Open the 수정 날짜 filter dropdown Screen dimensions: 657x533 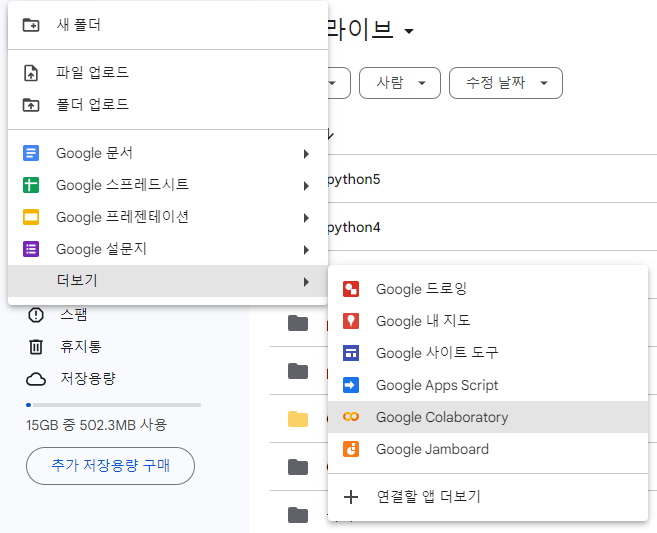click(x=506, y=83)
